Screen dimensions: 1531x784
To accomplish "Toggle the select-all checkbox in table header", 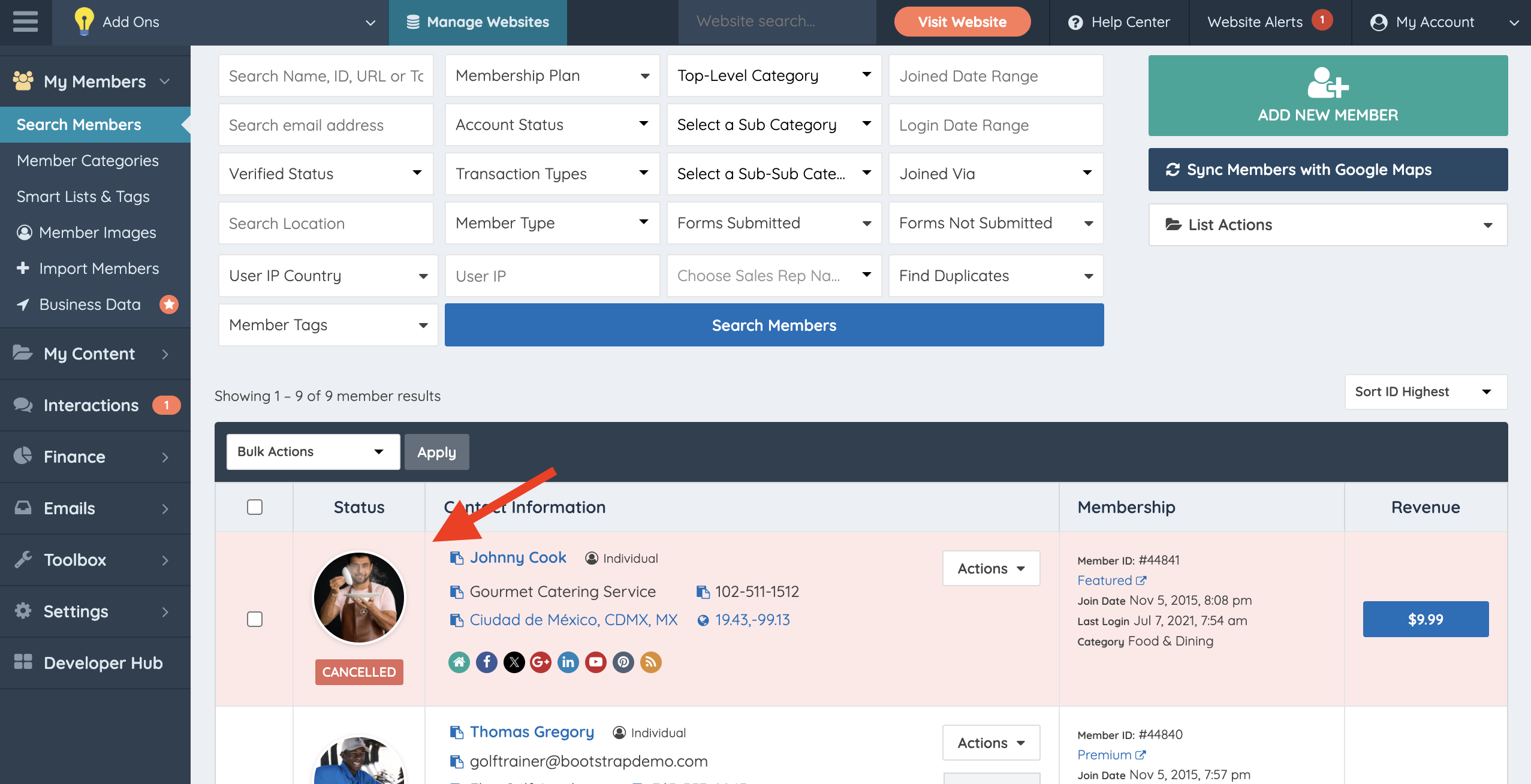I will point(255,507).
